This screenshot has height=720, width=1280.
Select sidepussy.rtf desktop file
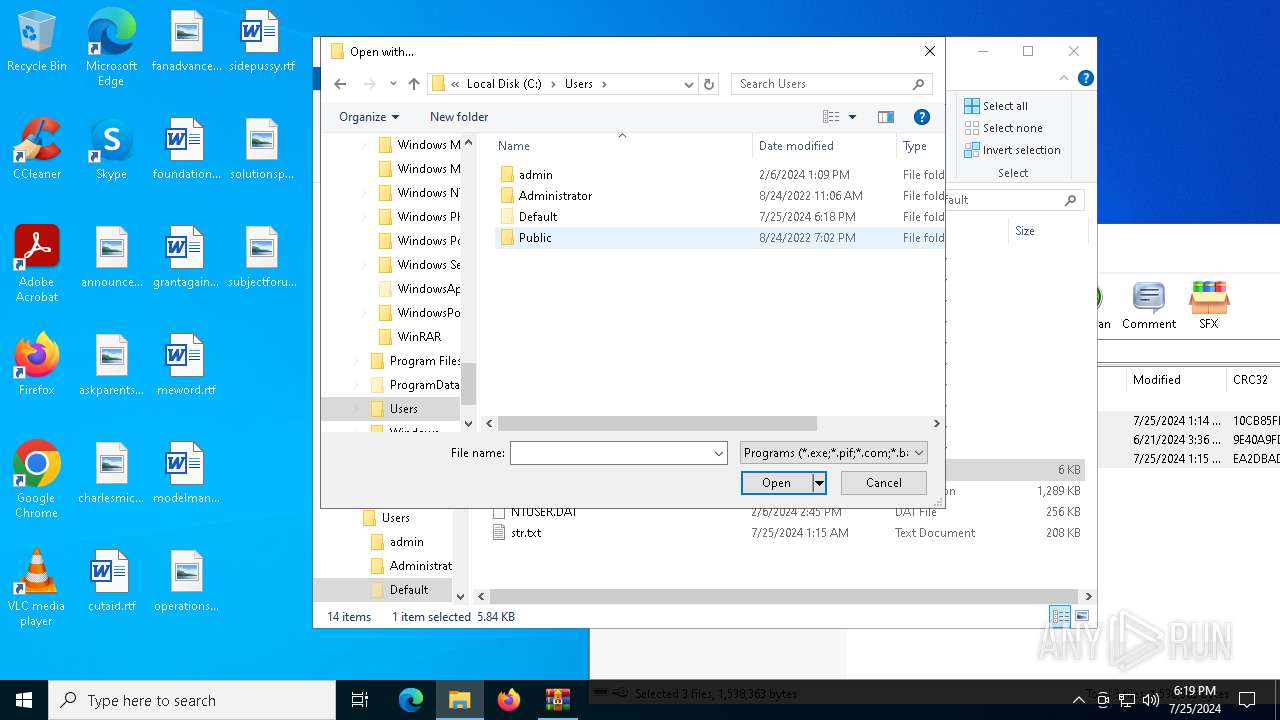tap(262, 42)
